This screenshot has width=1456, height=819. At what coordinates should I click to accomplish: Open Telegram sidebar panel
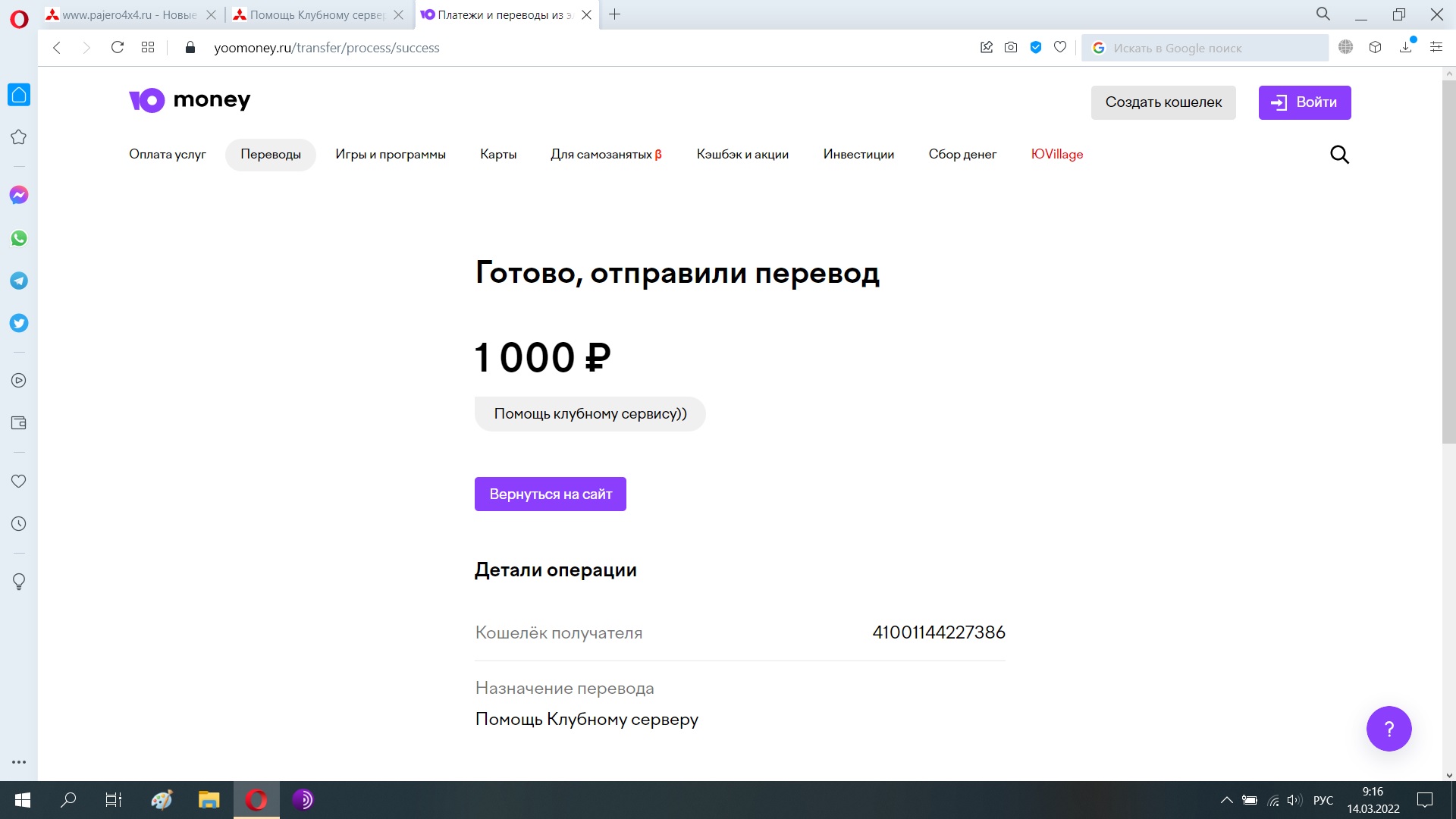coord(19,281)
